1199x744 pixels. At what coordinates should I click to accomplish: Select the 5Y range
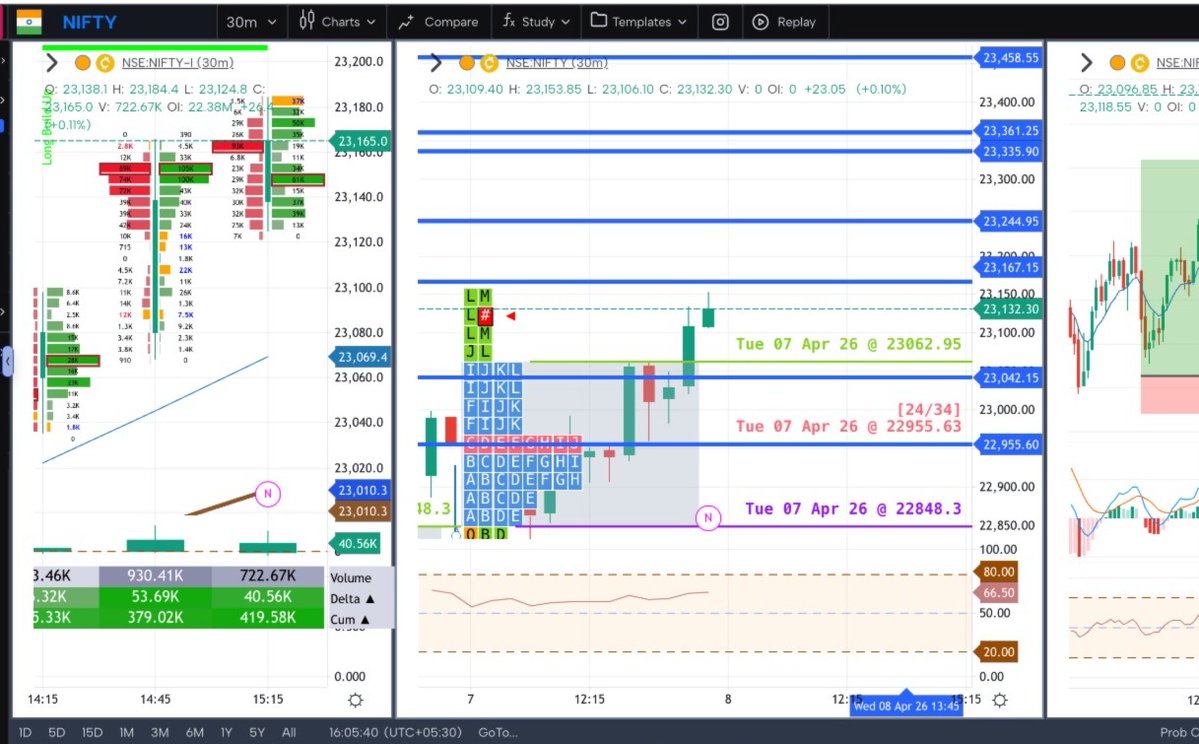pos(257,733)
